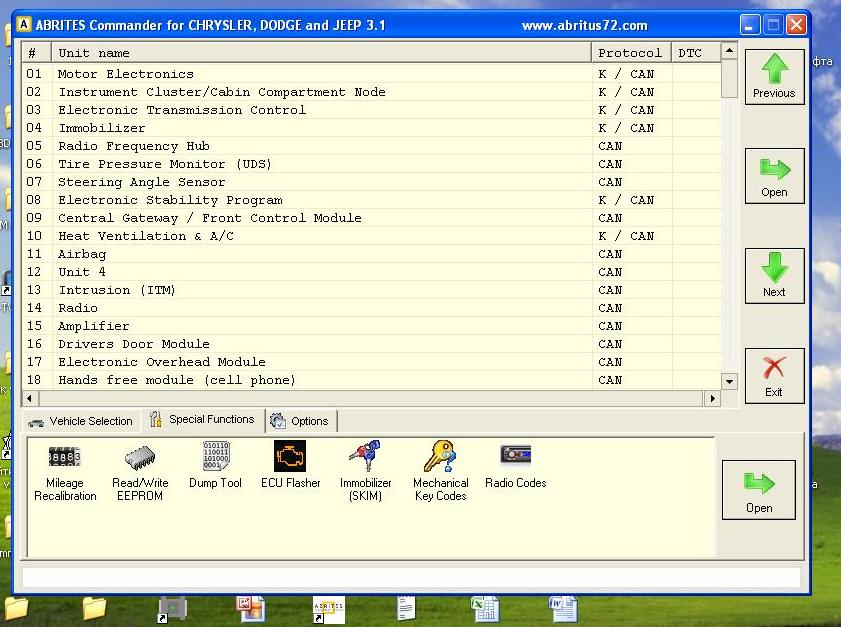Select 'Instrument Cluster/Cabin Compartment Node' unit
841x627 pixels.
tap(222, 92)
